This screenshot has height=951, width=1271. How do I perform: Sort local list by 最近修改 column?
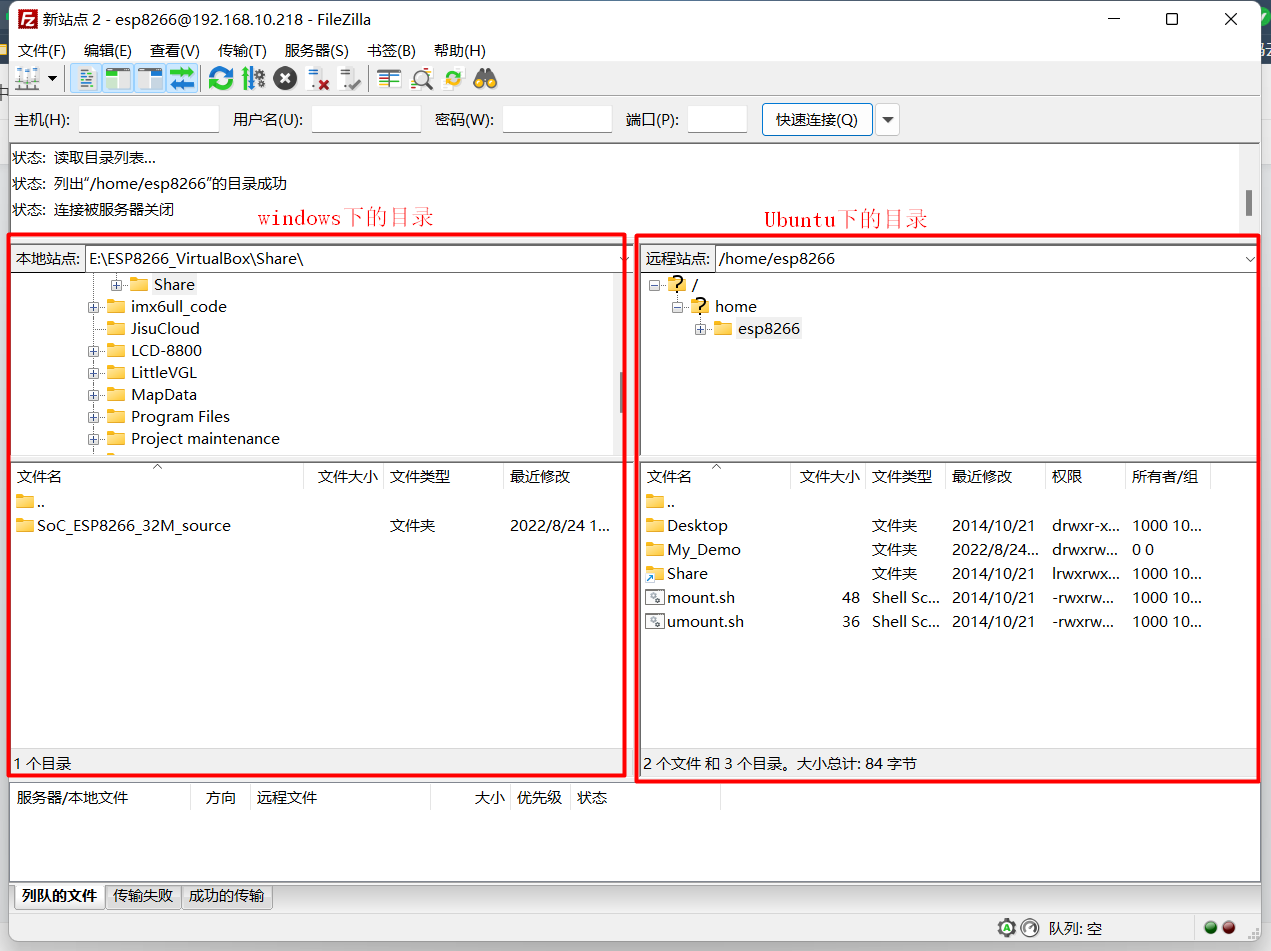click(561, 477)
